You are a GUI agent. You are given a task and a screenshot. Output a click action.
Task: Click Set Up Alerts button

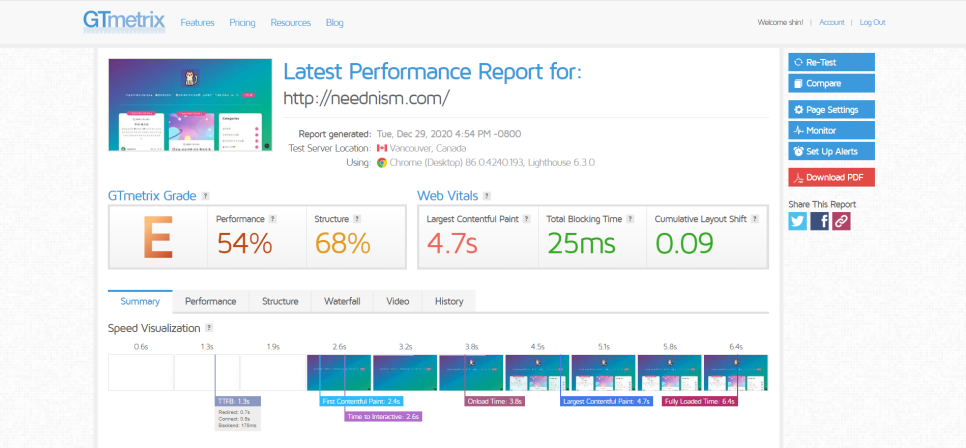point(831,151)
